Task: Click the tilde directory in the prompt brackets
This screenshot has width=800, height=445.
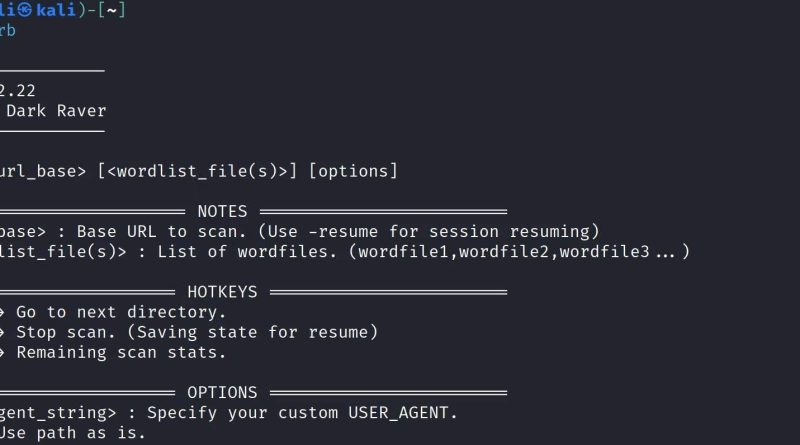Action: pyautogui.click(x=112, y=10)
